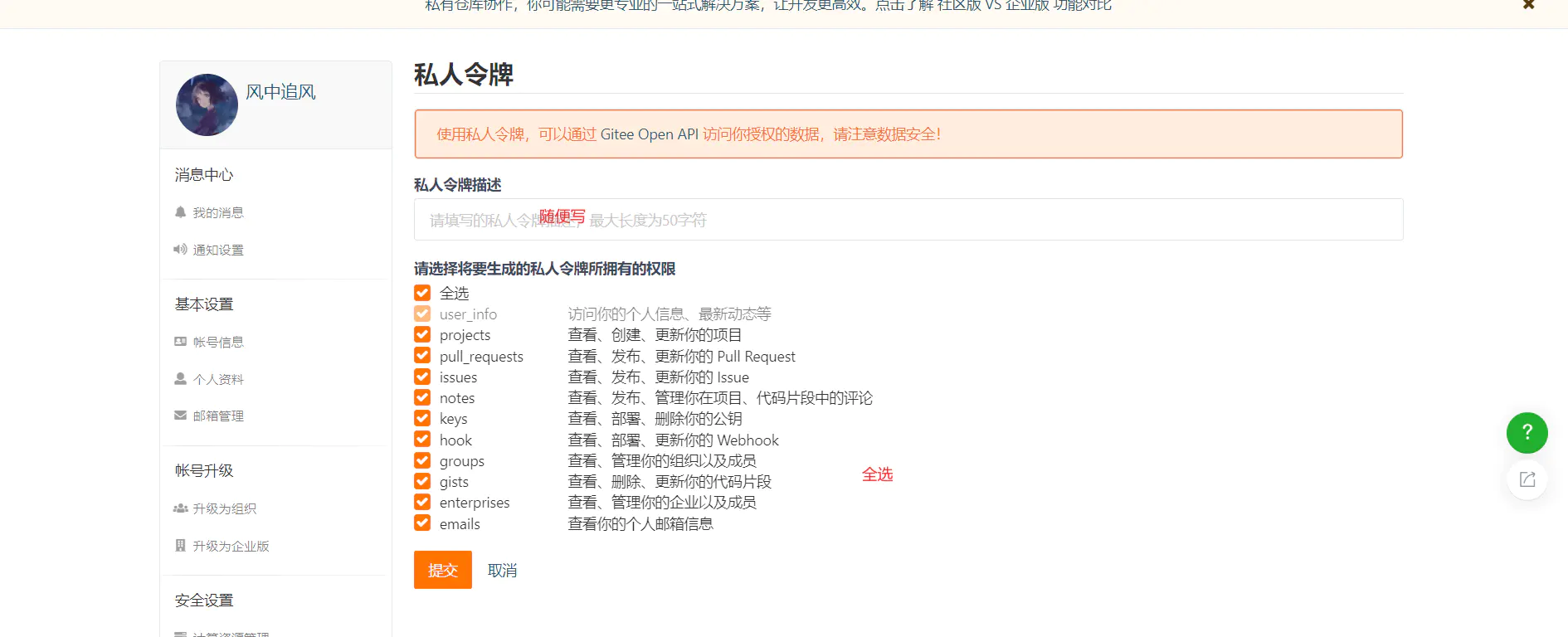
Task: Click the gists permission label
Action: [x=455, y=482]
